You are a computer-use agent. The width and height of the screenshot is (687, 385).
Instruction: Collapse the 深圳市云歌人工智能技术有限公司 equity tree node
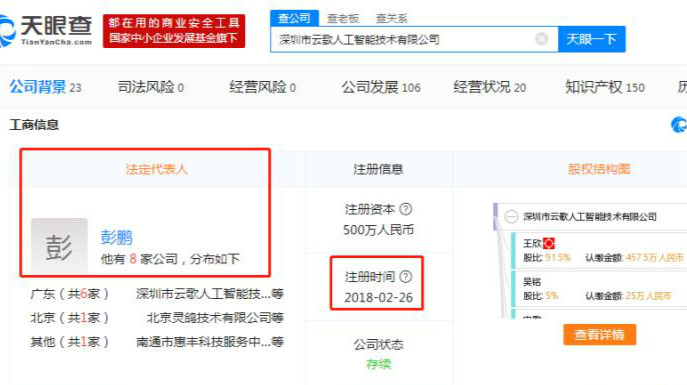(511, 217)
